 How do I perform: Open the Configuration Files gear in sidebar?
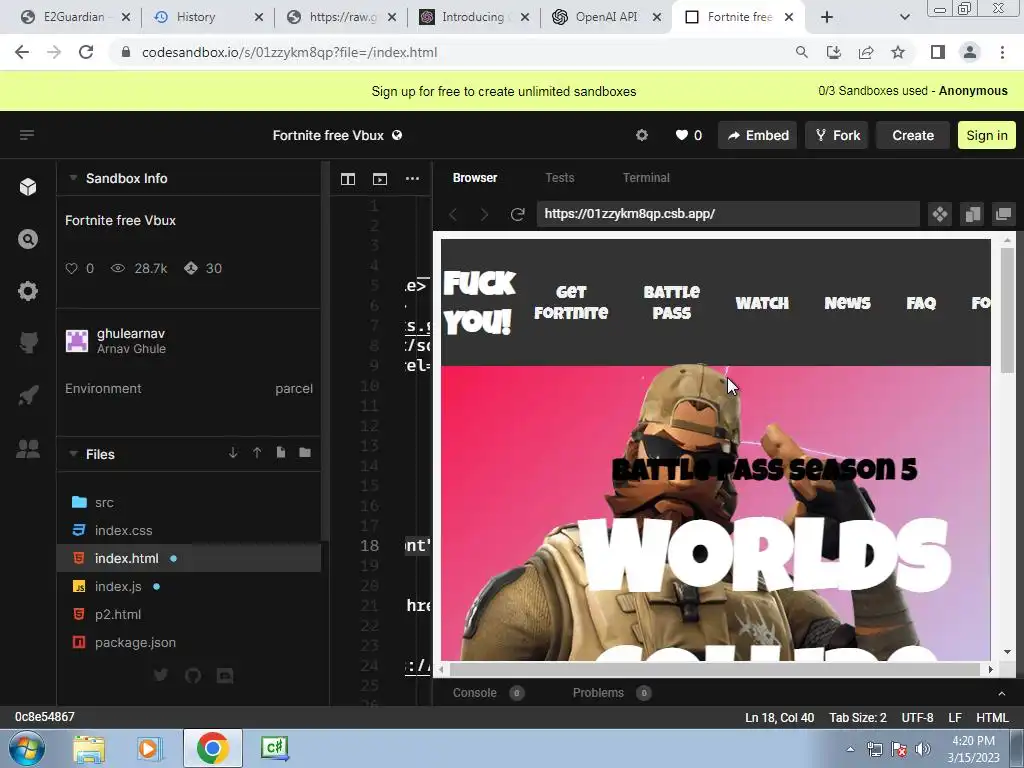pos(27,291)
